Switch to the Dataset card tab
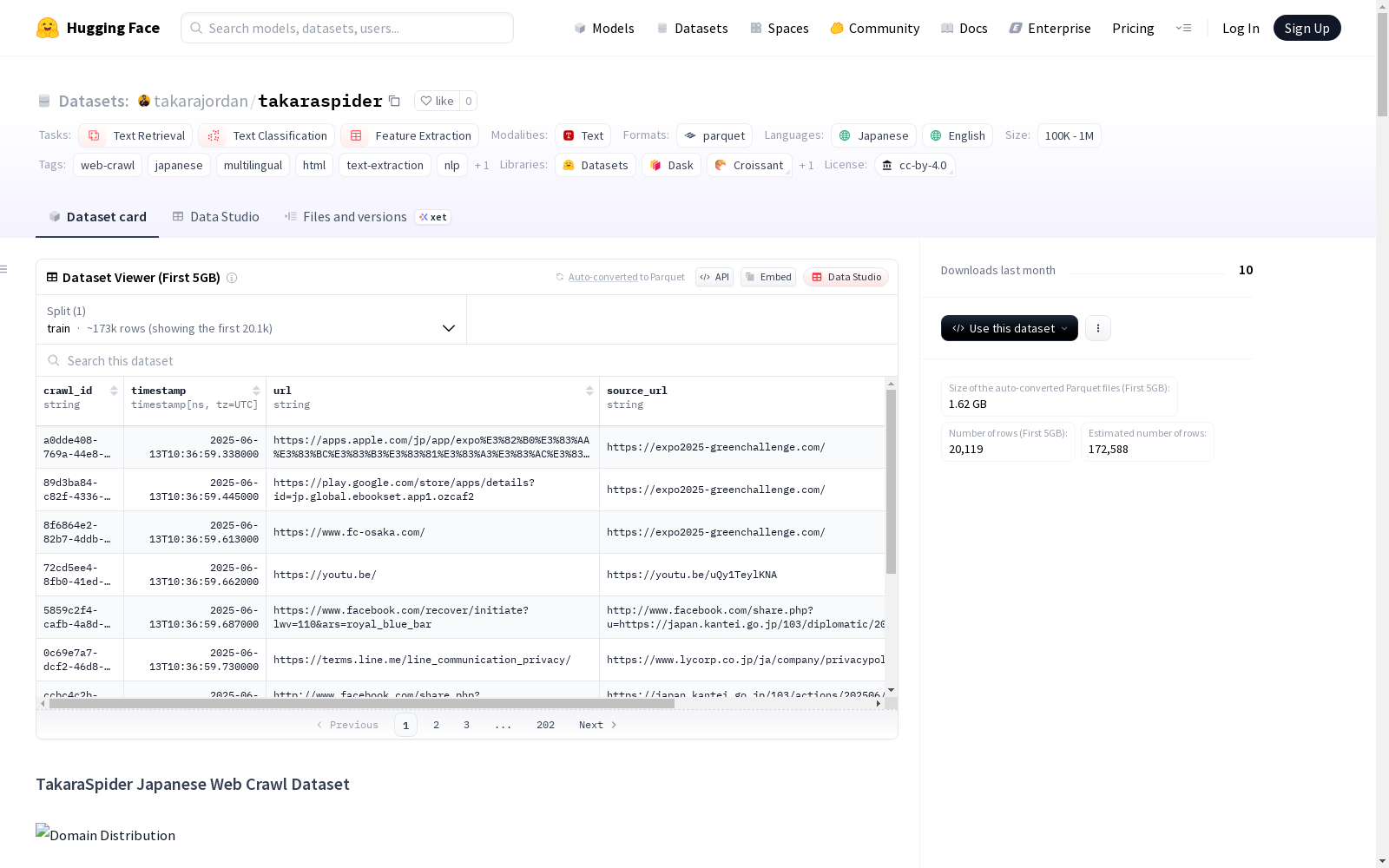This screenshot has width=1389, height=868. tap(97, 217)
